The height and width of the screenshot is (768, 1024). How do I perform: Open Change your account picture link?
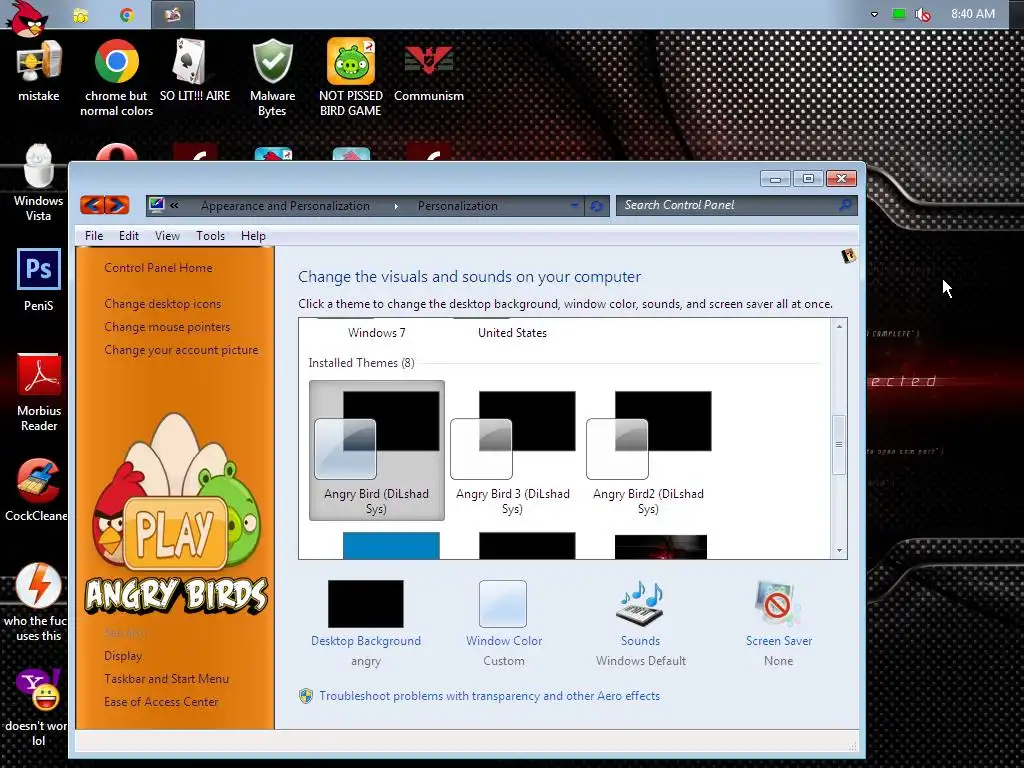click(181, 350)
